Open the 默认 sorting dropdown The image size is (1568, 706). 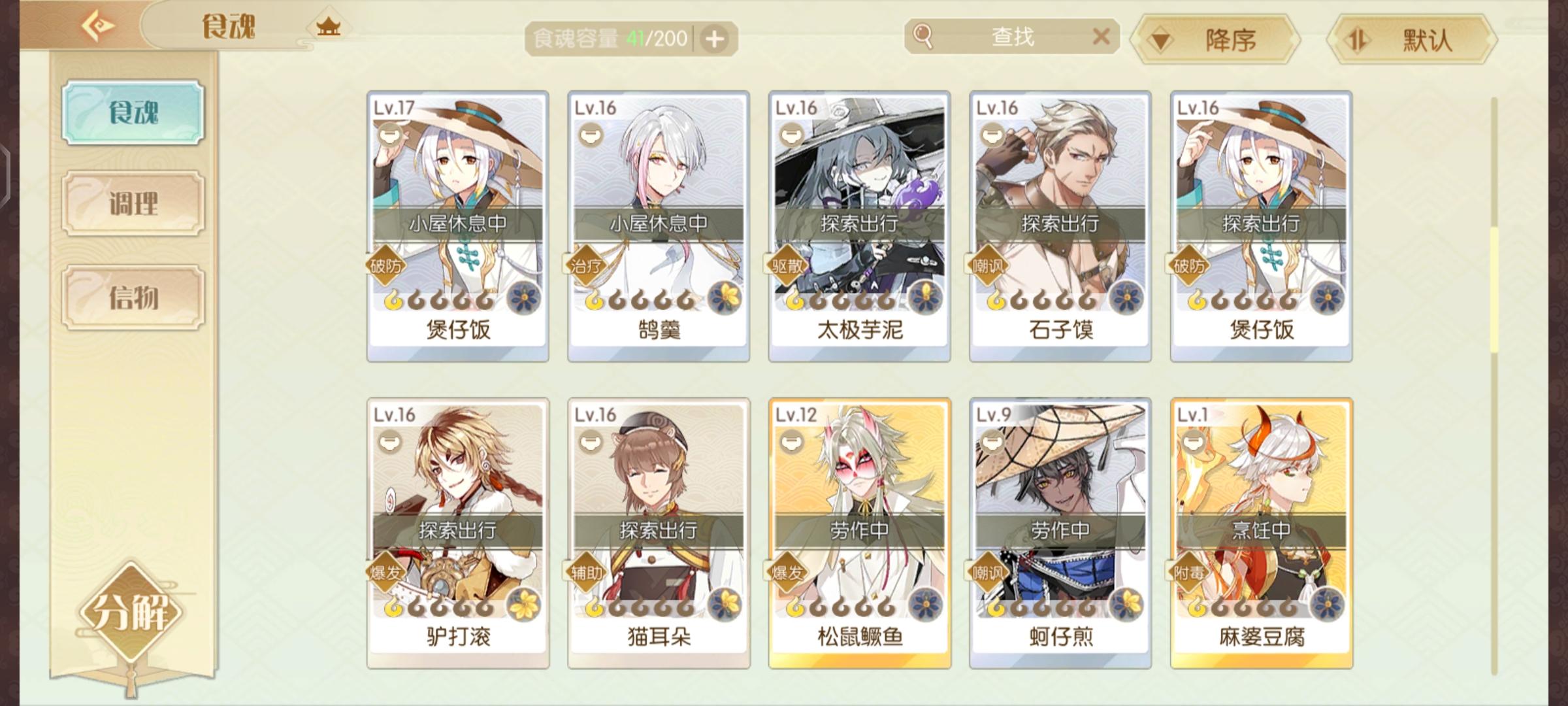click(1412, 40)
